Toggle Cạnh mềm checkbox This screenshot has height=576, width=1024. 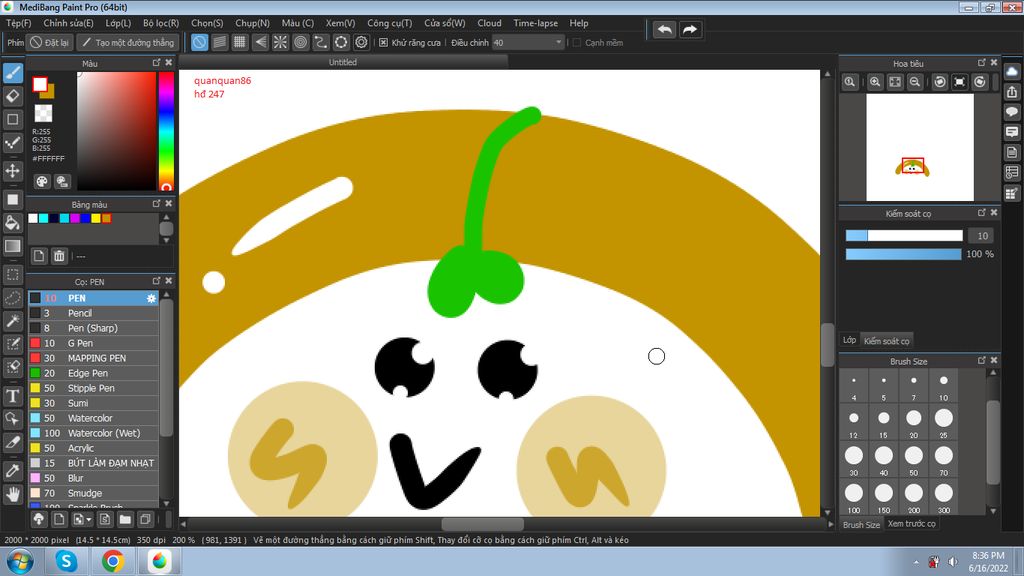click(577, 42)
